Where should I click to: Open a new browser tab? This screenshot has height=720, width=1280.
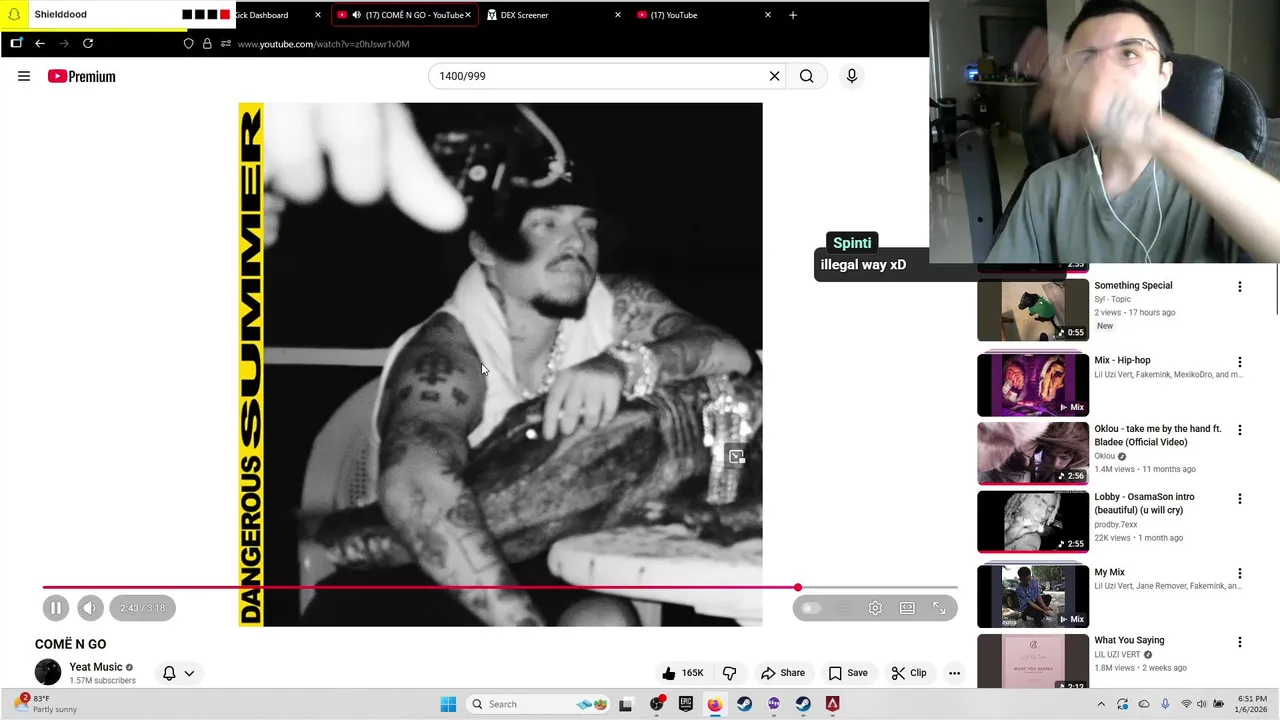point(793,15)
